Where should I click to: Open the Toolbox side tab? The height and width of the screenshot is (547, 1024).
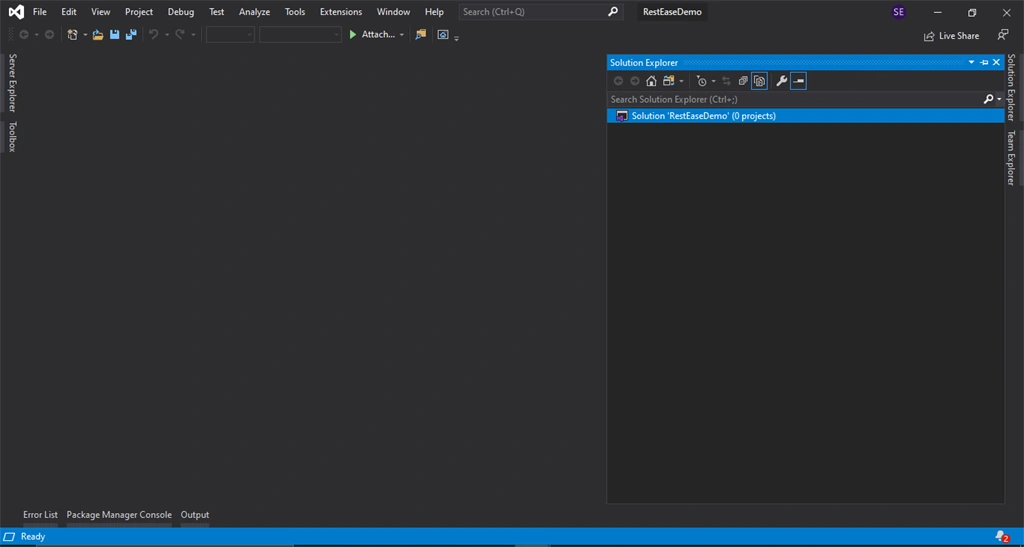pos(12,136)
